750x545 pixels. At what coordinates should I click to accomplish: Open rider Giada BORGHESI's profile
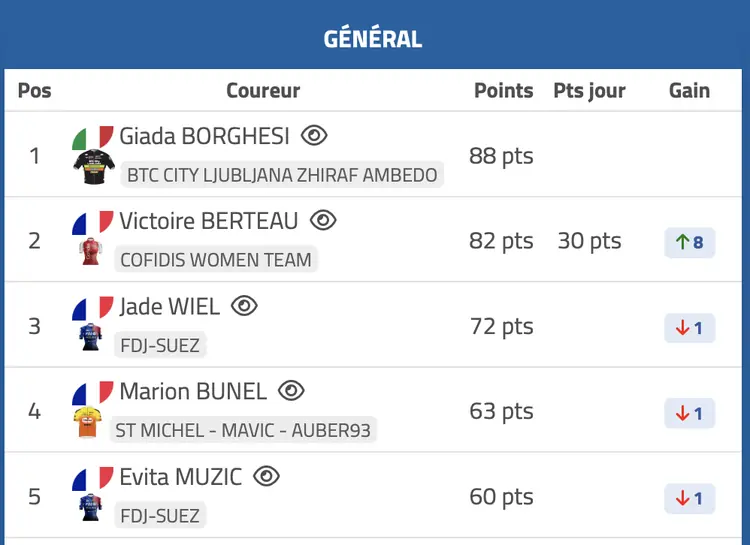(205, 136)
